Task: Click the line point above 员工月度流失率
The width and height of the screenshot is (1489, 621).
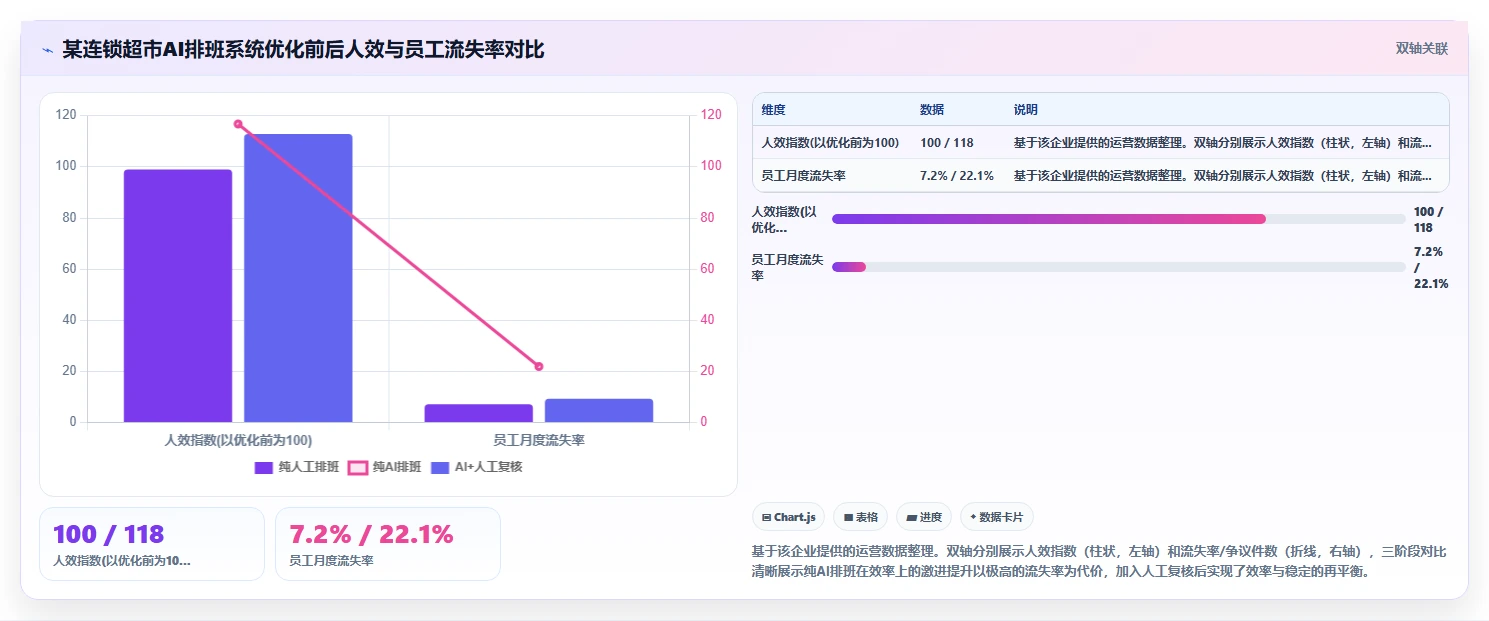Action: (x=539, y=367)
